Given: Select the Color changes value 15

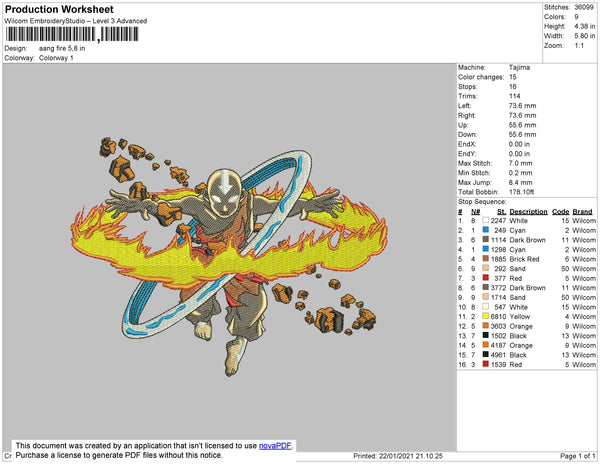Looking at the screenshot, I should (513, 77).
